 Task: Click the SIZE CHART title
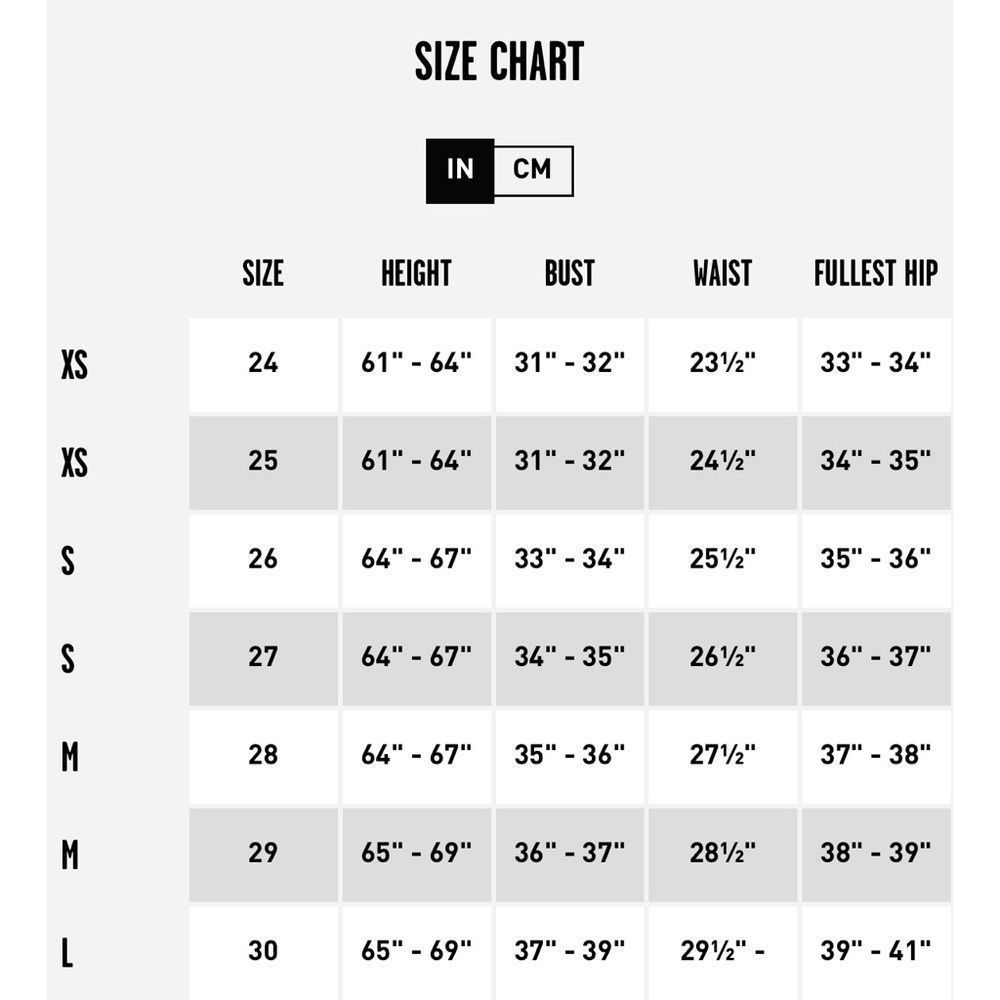499,61
